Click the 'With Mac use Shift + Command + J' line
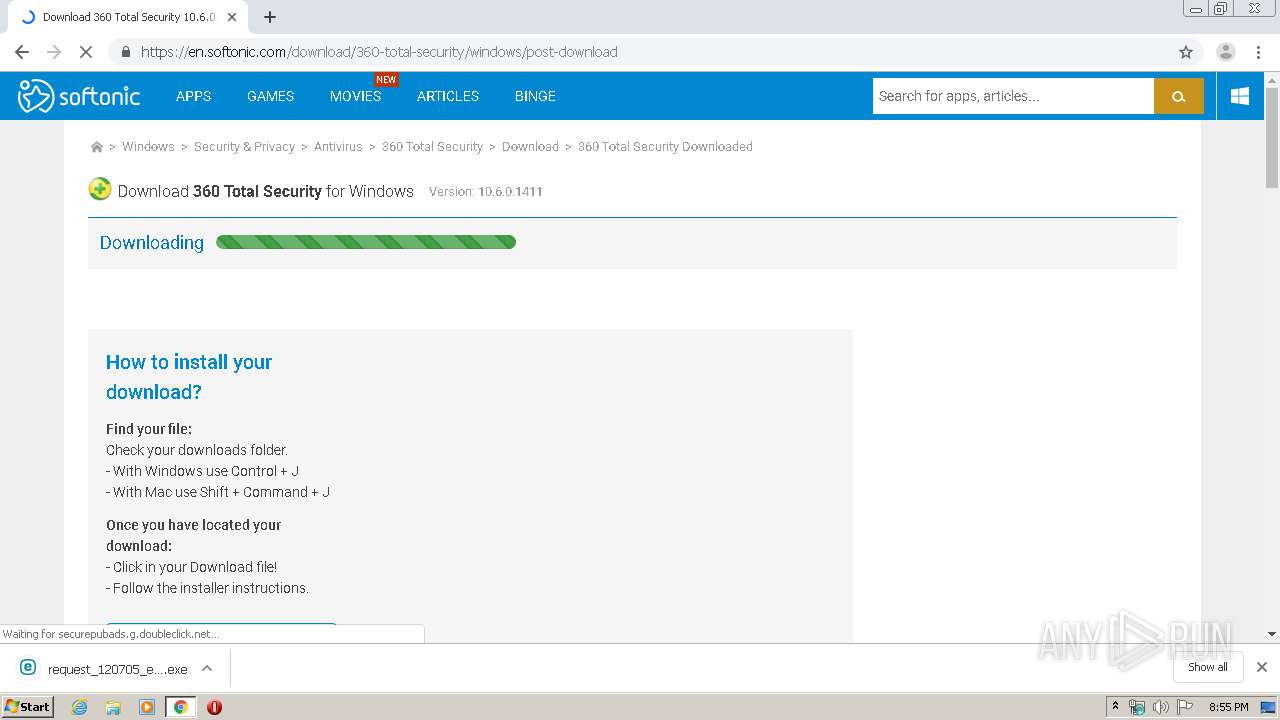Screen dimensions: 1280x720 tap(218, 492)
